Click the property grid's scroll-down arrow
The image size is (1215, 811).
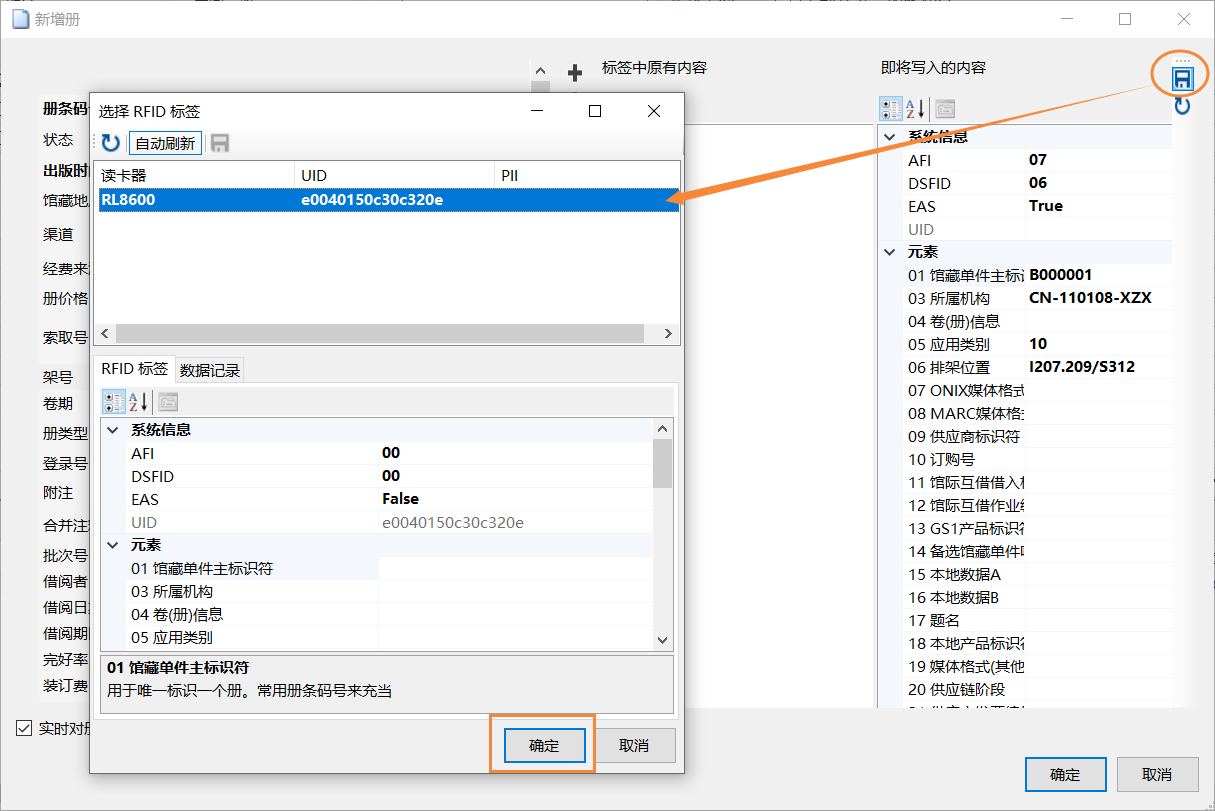pyautogui.click(x=662, y=640)
